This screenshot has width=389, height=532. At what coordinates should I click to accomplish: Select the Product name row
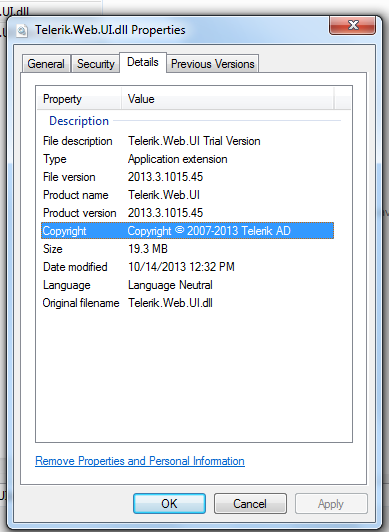(x=187, y=195)
